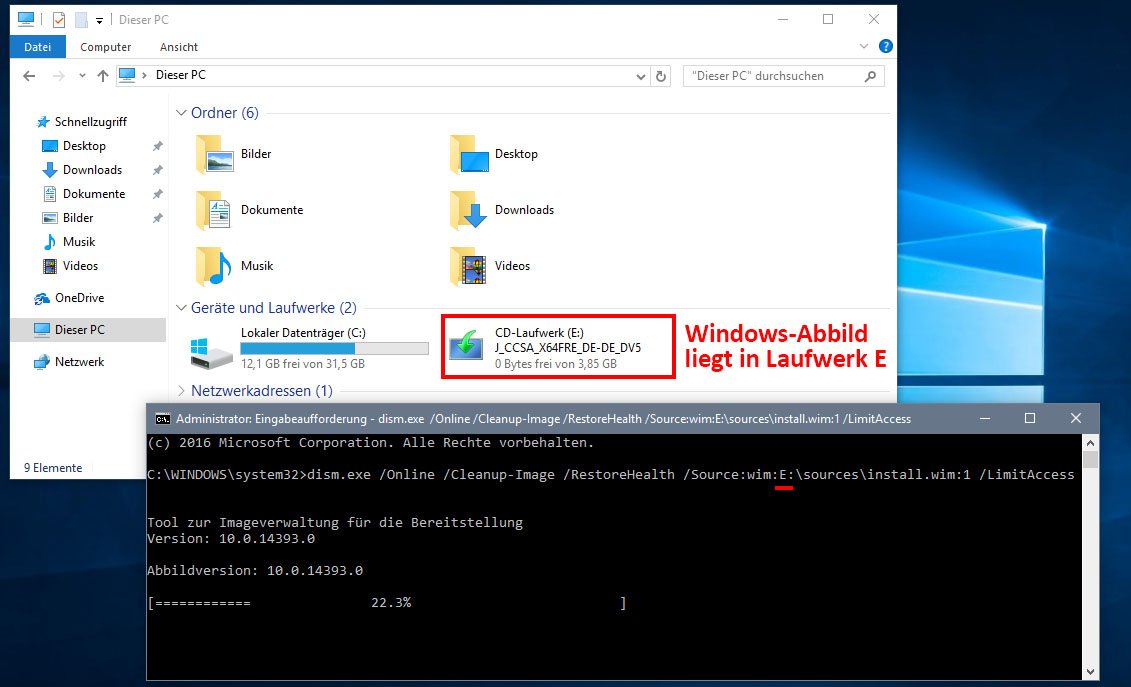Select Lokaler Datenträger (C:) drive

[x=212, y=348]
